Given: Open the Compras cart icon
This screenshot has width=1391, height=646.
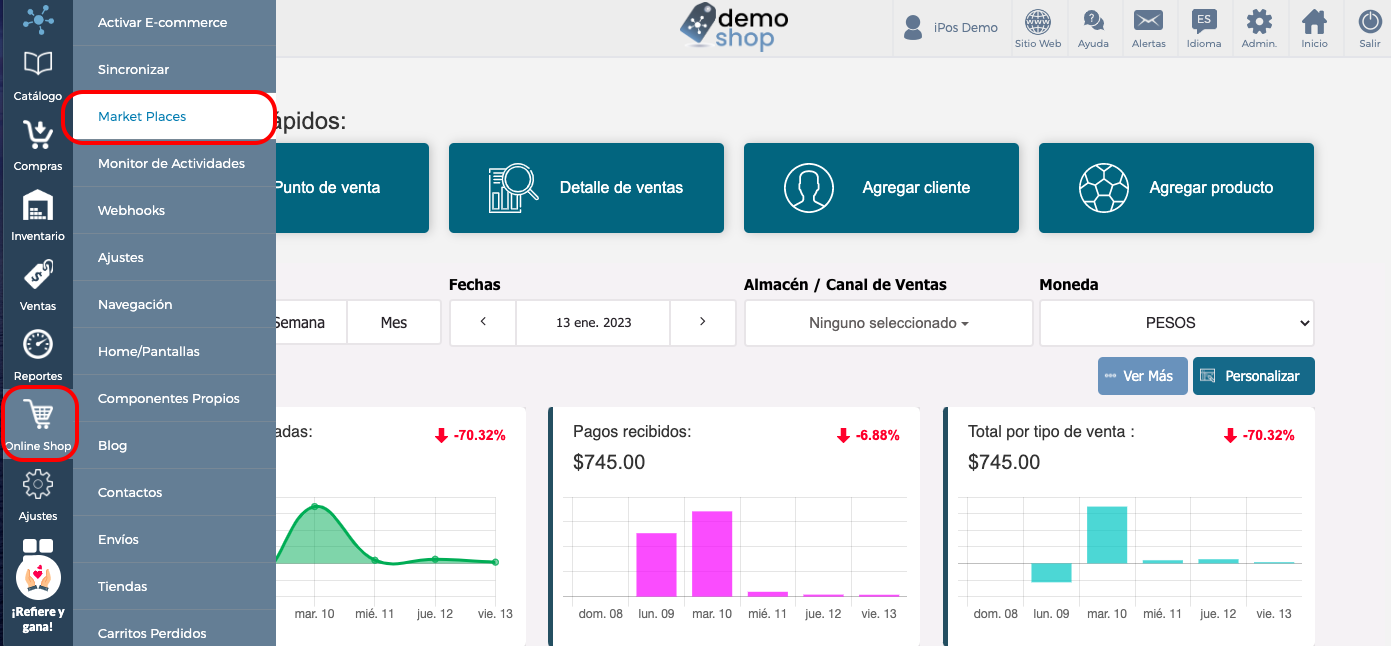Looking at the screenshot, I should [38, 136].
